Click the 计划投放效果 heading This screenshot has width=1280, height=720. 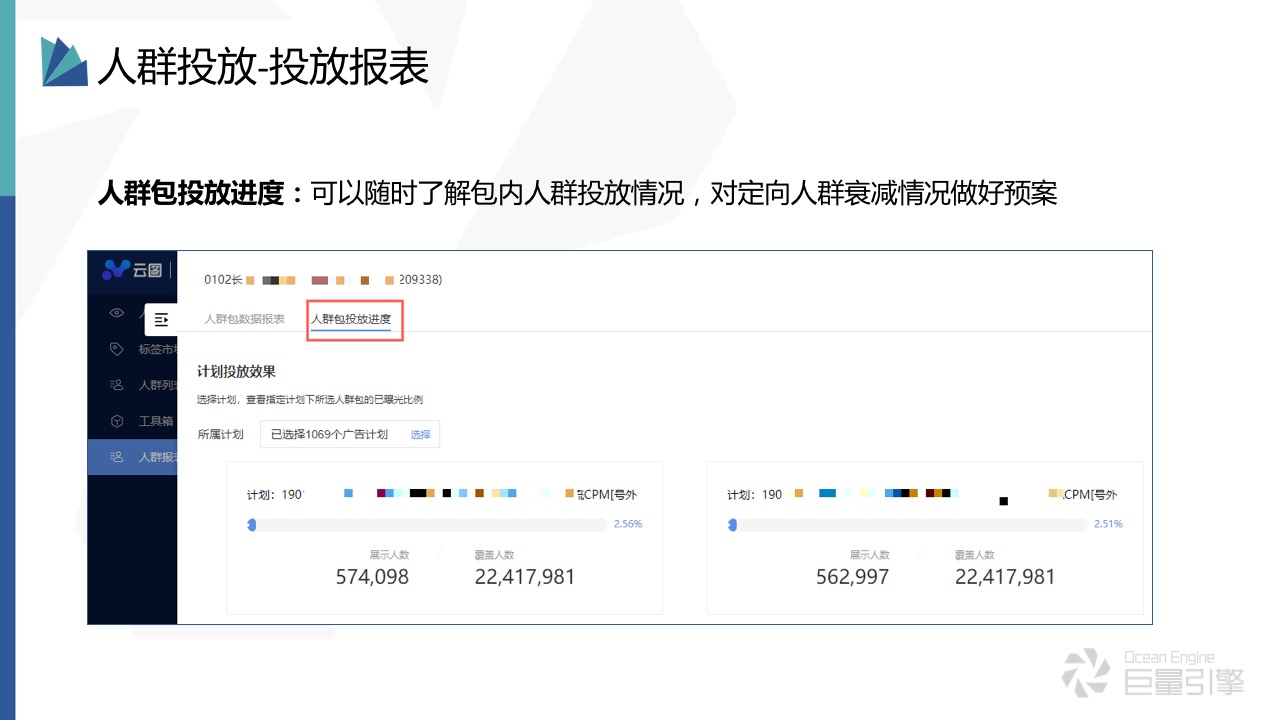tap(237, 373)
